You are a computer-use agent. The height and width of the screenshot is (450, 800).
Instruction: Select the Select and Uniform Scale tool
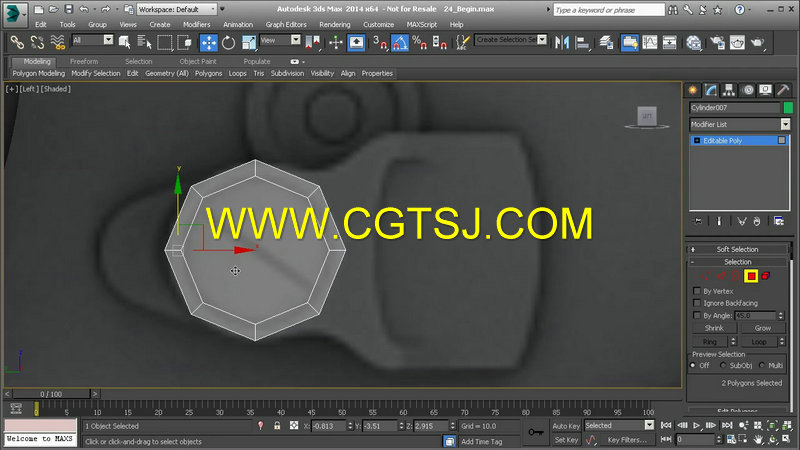coord(248,43)
